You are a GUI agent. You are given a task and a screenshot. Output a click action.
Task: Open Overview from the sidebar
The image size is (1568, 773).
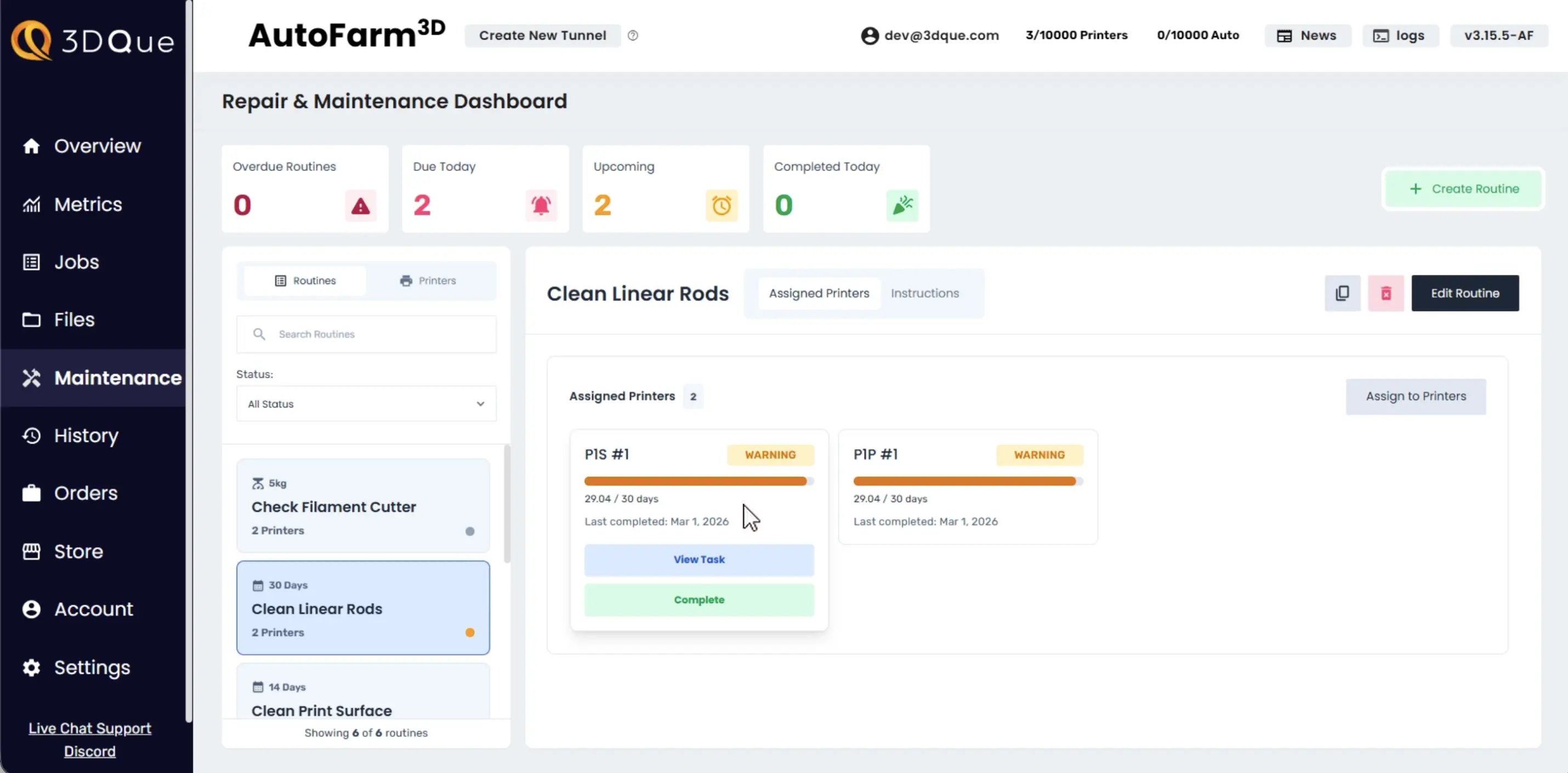(97, 146)
